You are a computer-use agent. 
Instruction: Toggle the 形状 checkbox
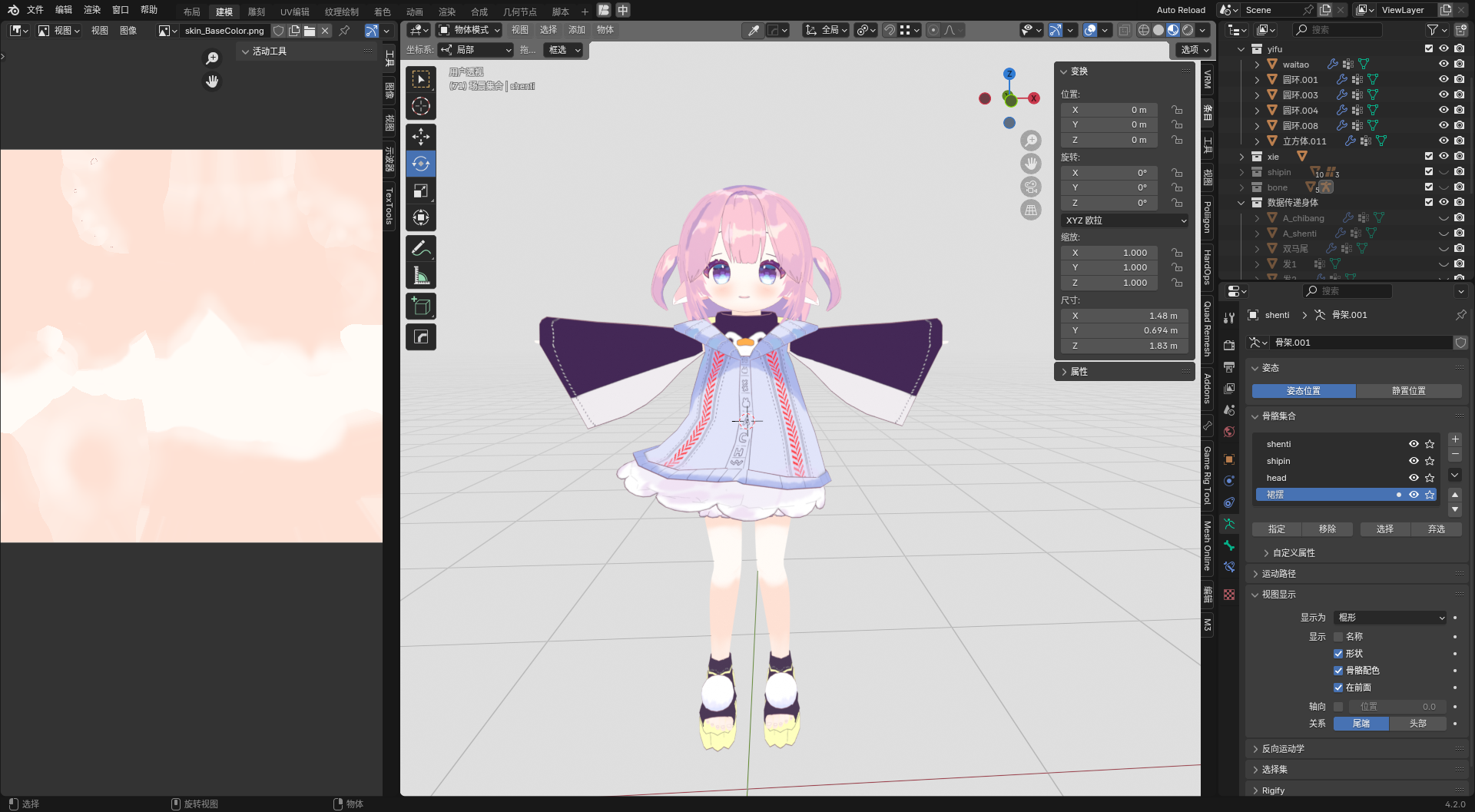click(1338, 654)
